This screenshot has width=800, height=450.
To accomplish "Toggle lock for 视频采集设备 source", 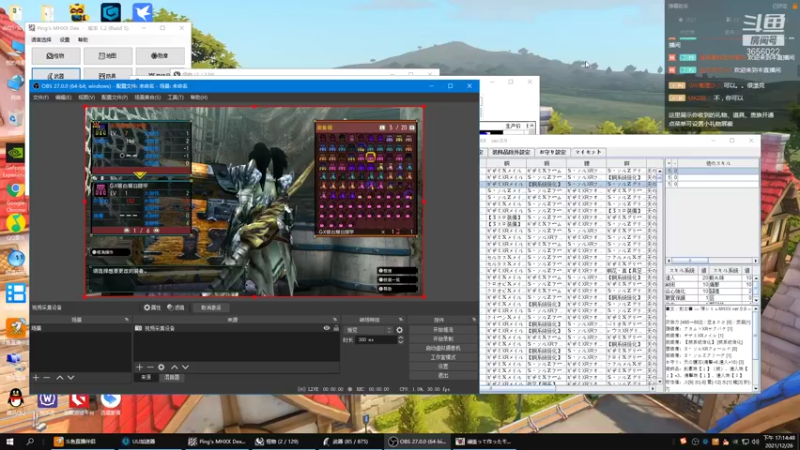I will coord(336,328).
